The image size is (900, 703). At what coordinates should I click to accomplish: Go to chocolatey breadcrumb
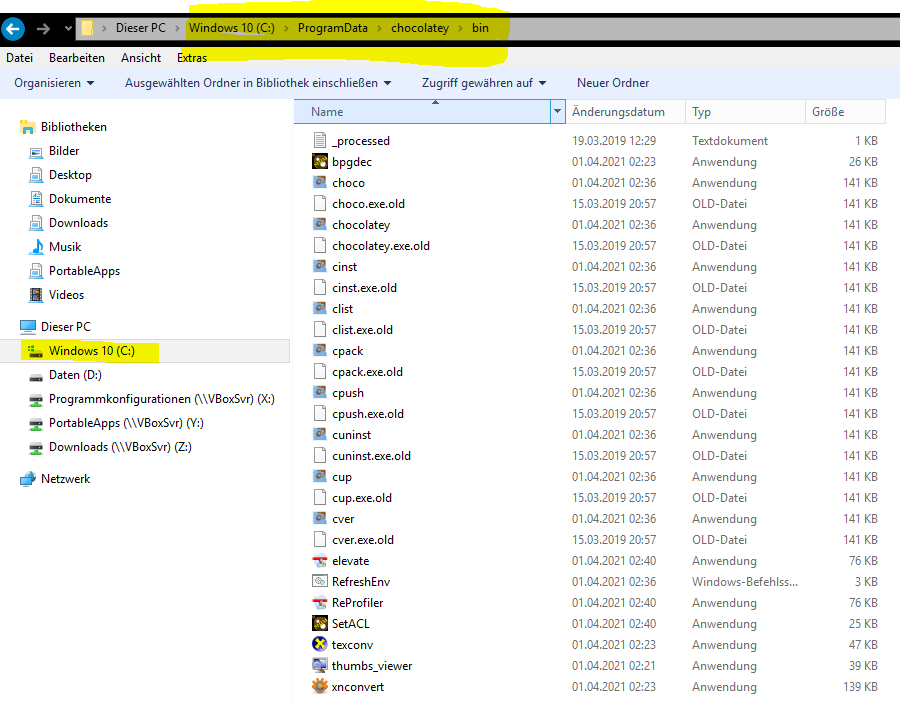[x=420, y=28]
